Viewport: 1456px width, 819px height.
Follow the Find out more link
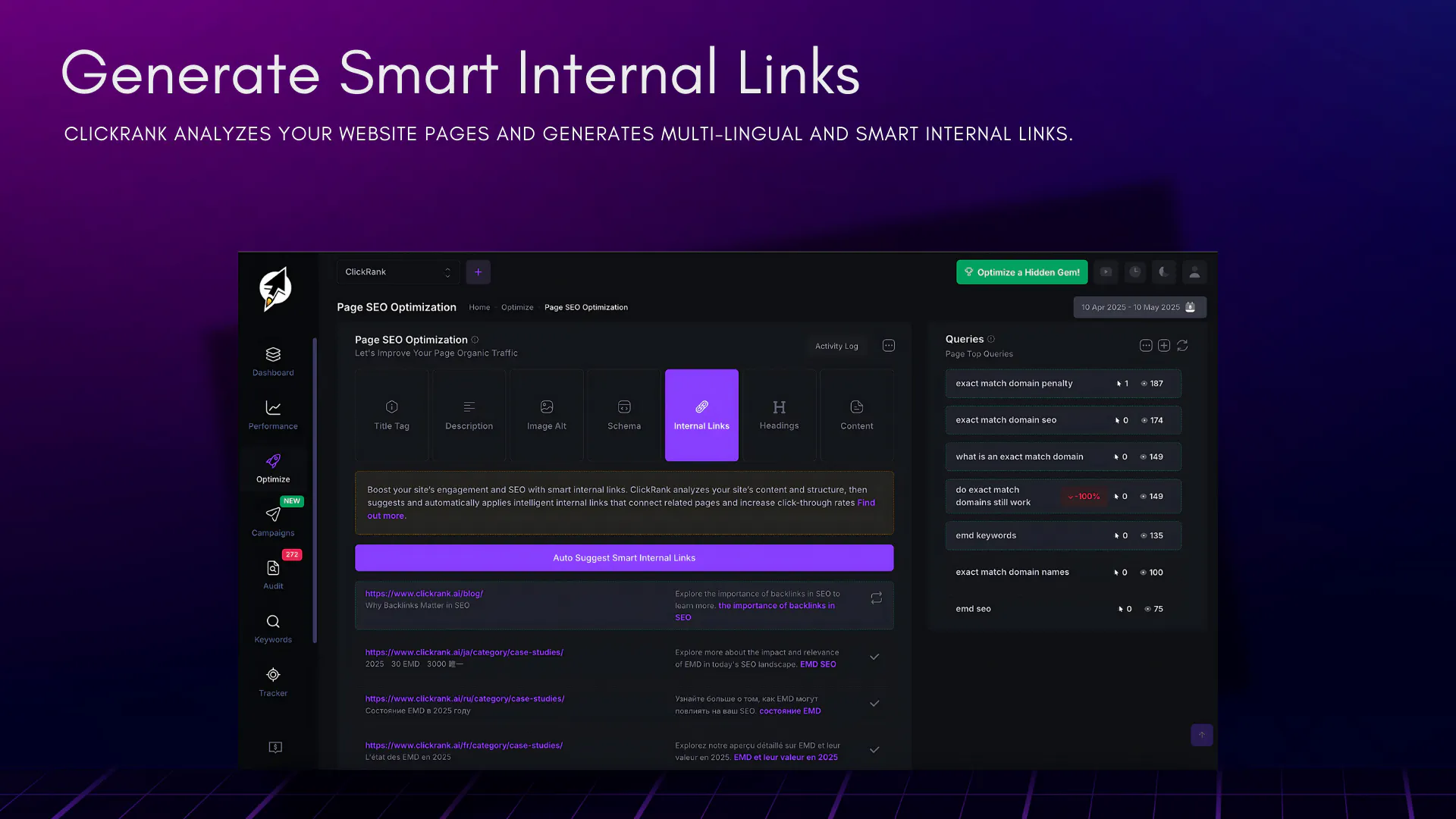866,503
